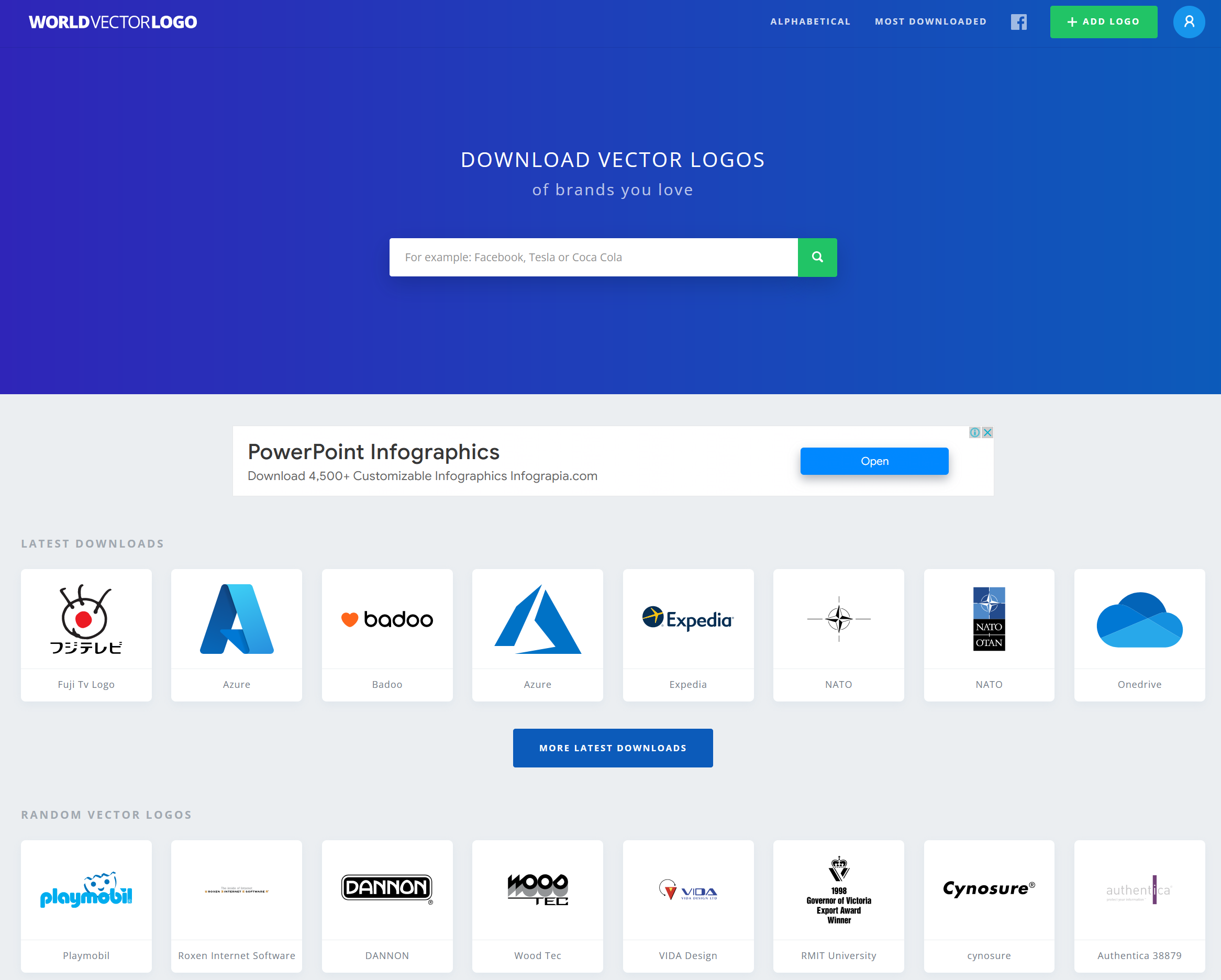This screenshot has width=1221, height=980.
Task: Click the WorldVectorLogo site logo
Action: pyautogui.click(x=113, y=22)
